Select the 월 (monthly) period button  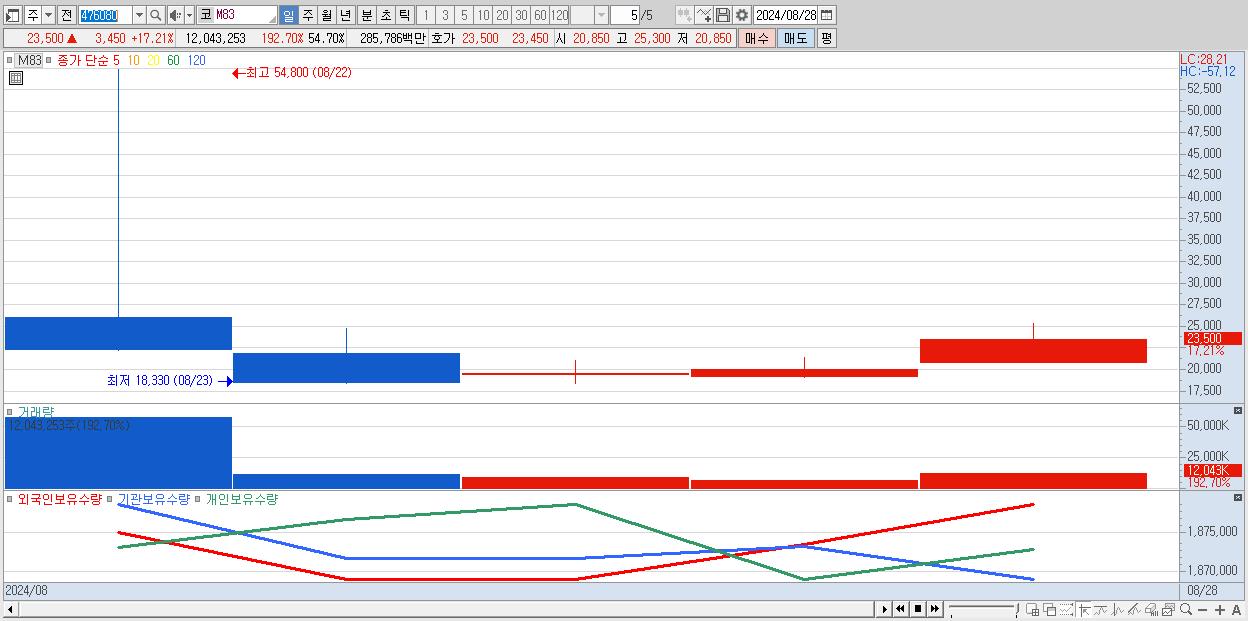pos(326,15)
